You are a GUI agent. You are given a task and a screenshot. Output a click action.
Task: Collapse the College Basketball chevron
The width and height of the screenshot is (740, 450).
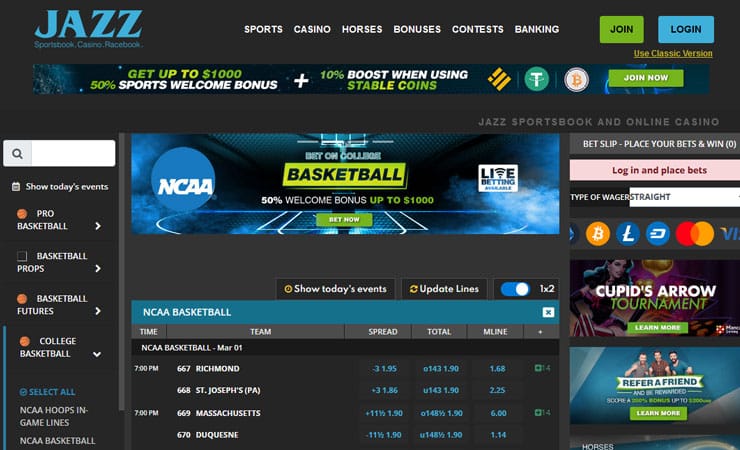(97, 354)
